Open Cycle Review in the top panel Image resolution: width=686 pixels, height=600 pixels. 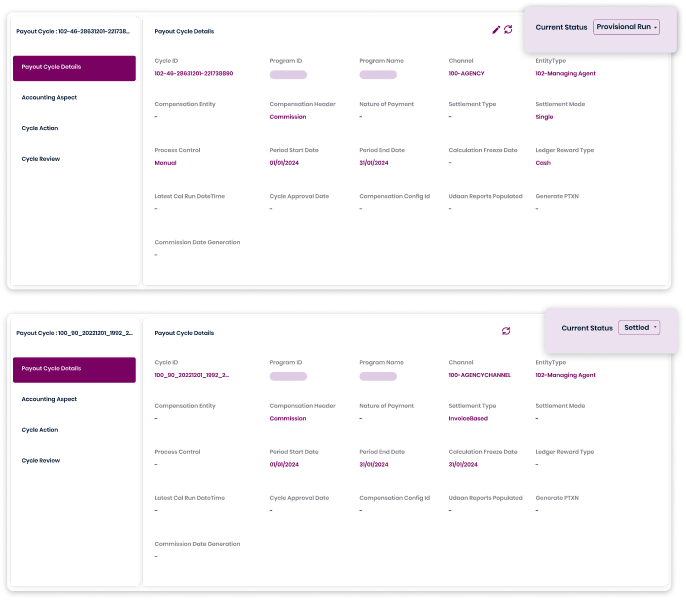pos(41,158)
